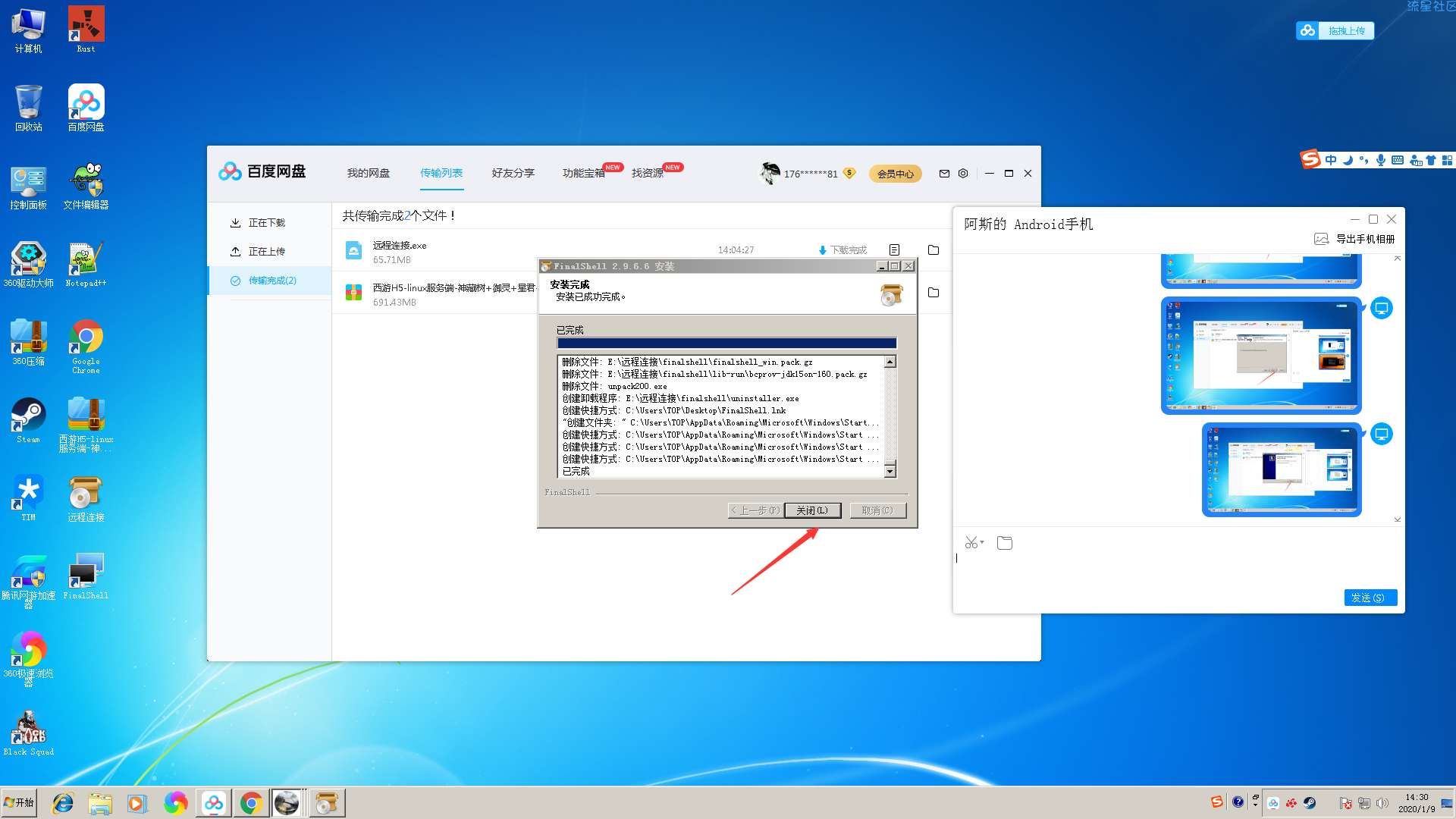Switch to 好友分享 tab

click(513, 174)
